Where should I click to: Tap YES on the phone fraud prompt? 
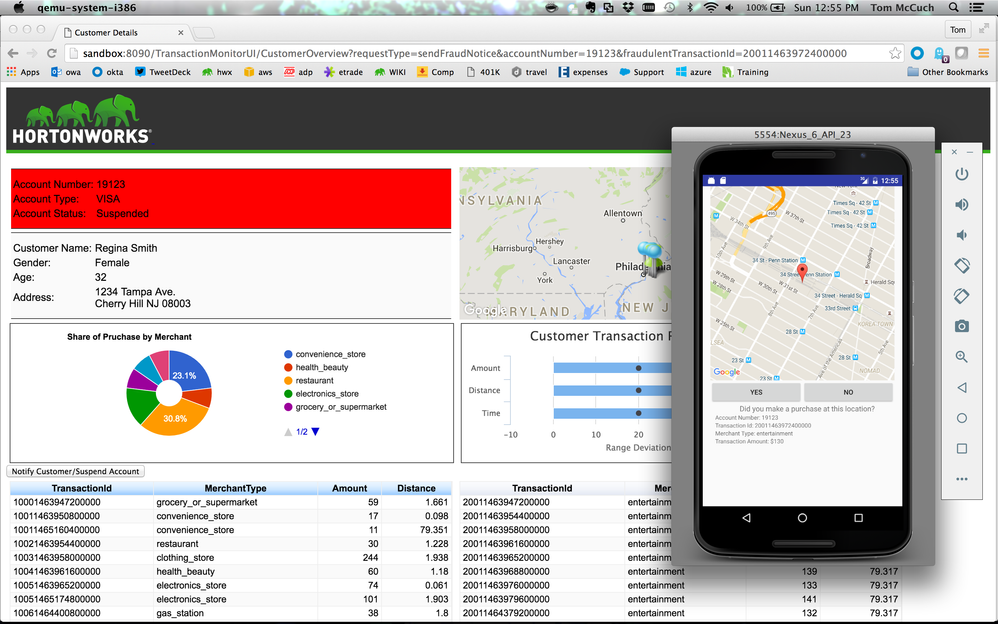(x=756, y=393)
